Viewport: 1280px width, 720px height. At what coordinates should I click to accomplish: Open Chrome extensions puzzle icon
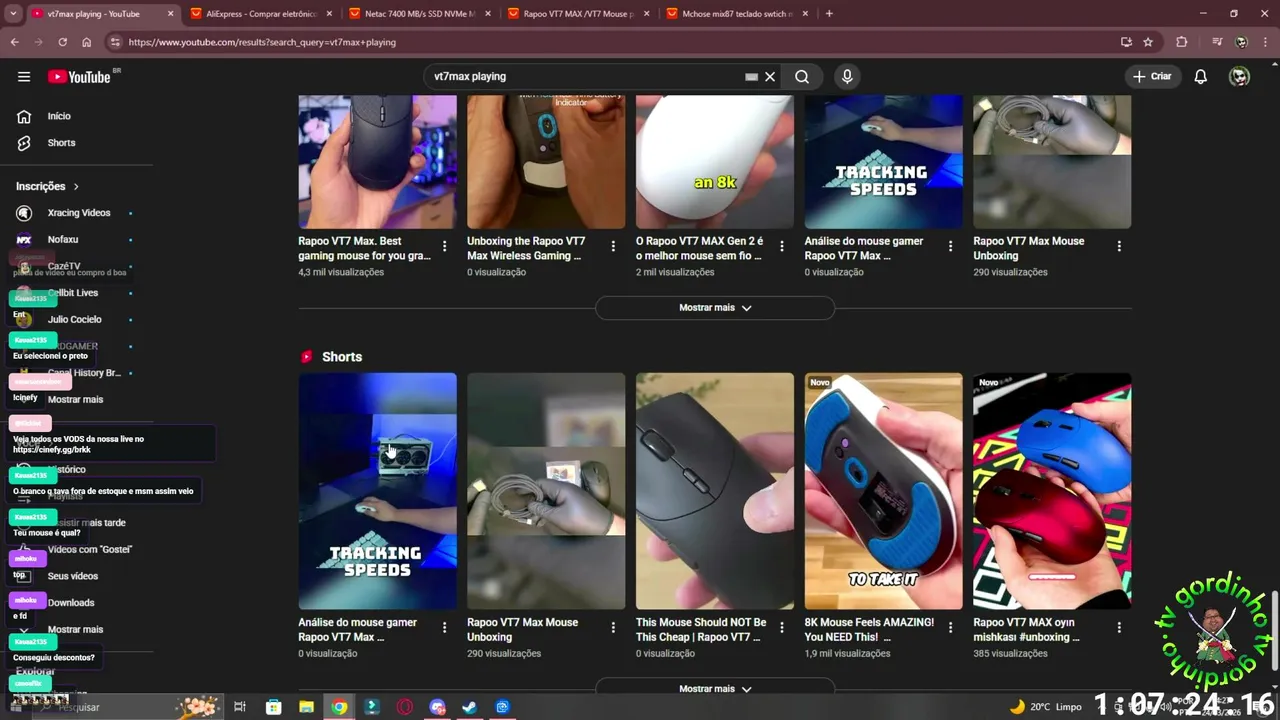pyautogui.click(x=1182, y=42)
